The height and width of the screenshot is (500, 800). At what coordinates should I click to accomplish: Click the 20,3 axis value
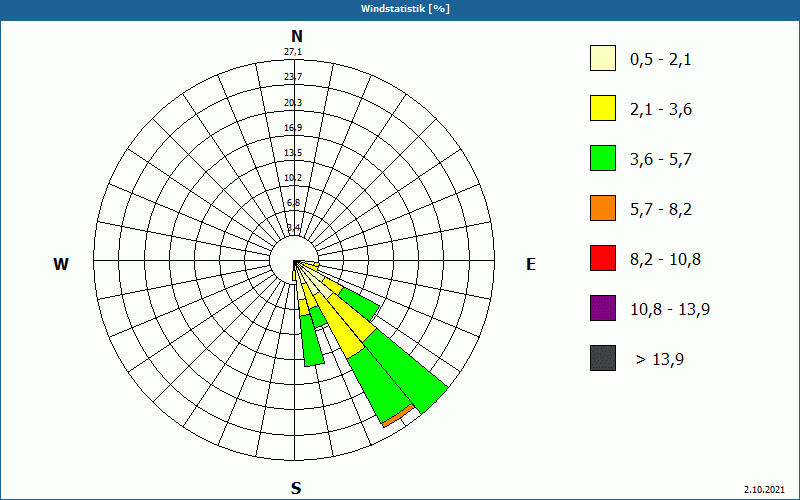tap(293, 103)
